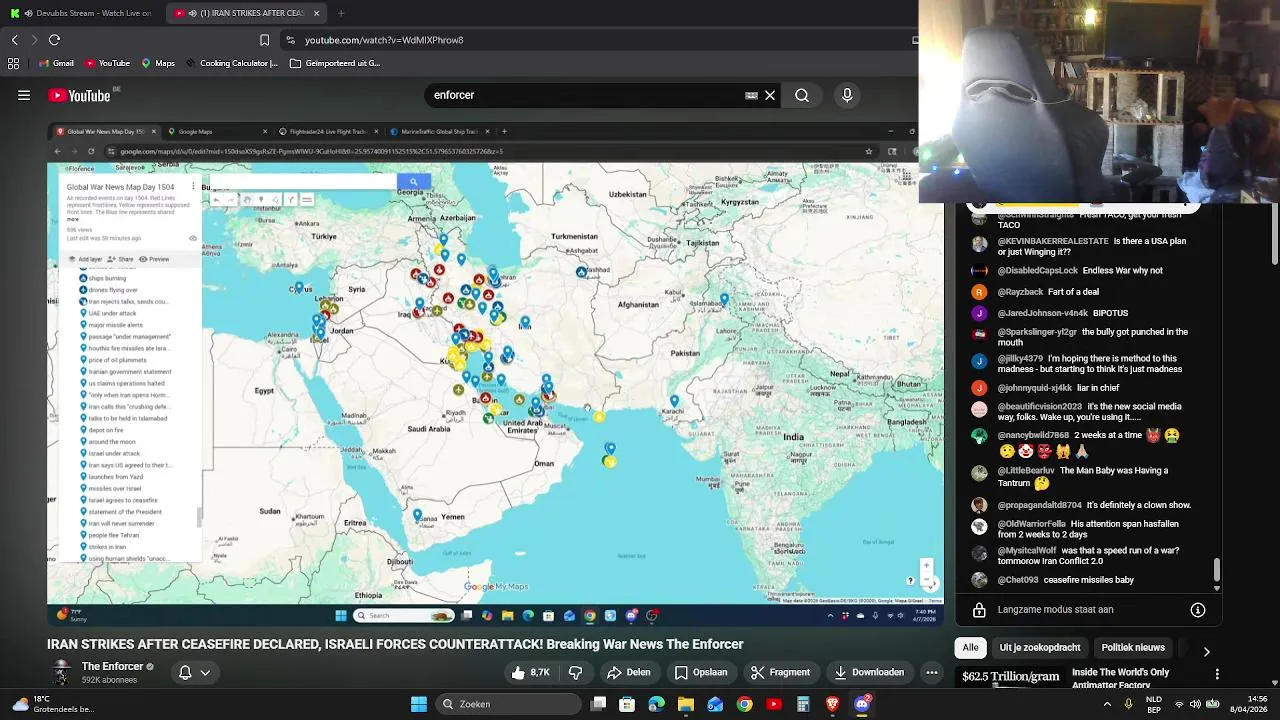
Task: Click the live chat scrollbar
Action: point(1216,569)
